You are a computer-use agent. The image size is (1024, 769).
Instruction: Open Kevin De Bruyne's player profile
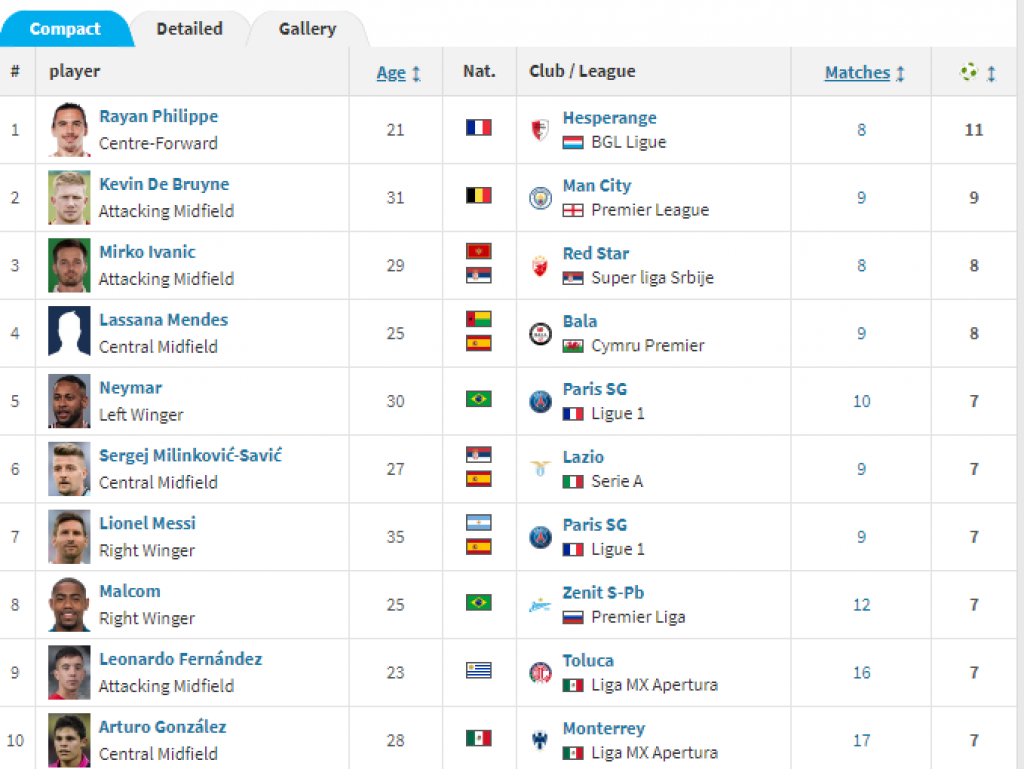[164, 184]
